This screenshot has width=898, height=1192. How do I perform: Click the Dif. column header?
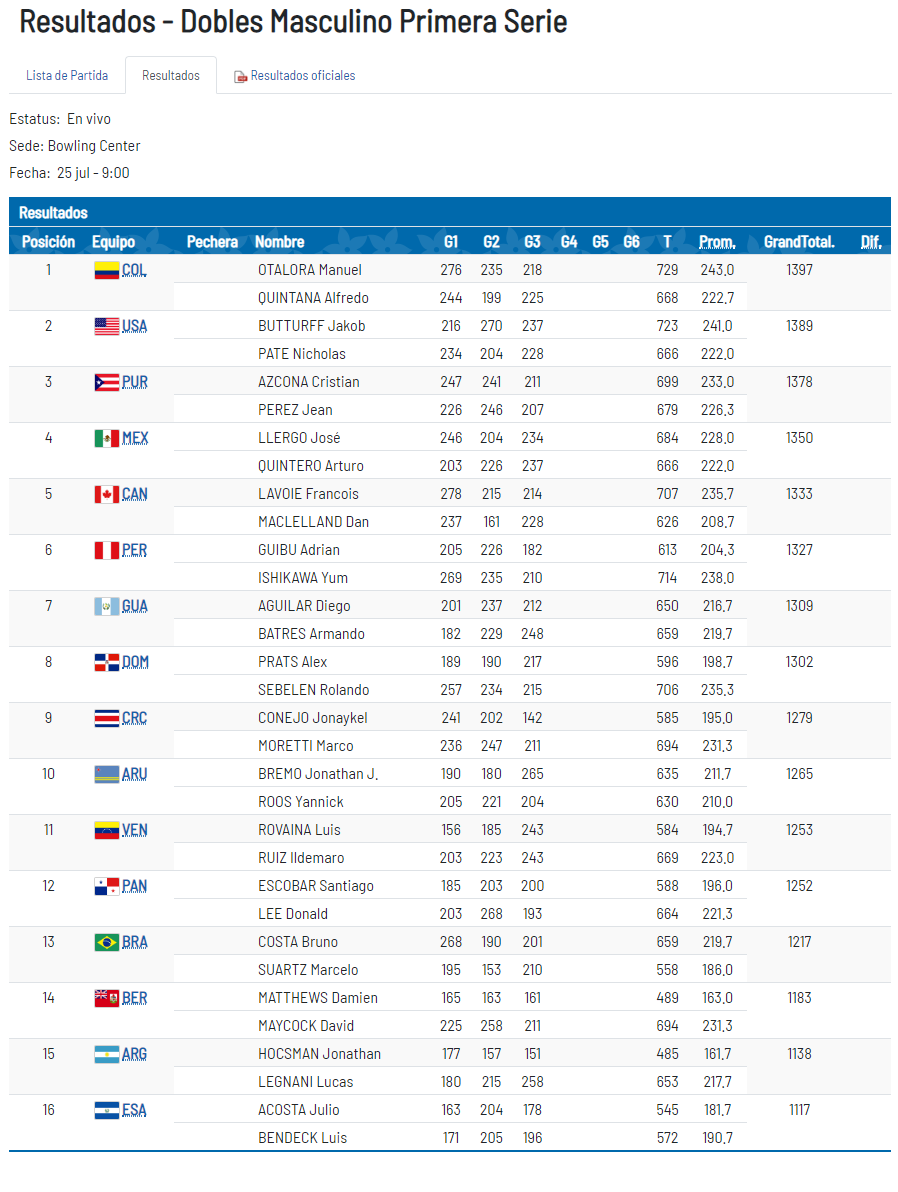pos(870,242)
